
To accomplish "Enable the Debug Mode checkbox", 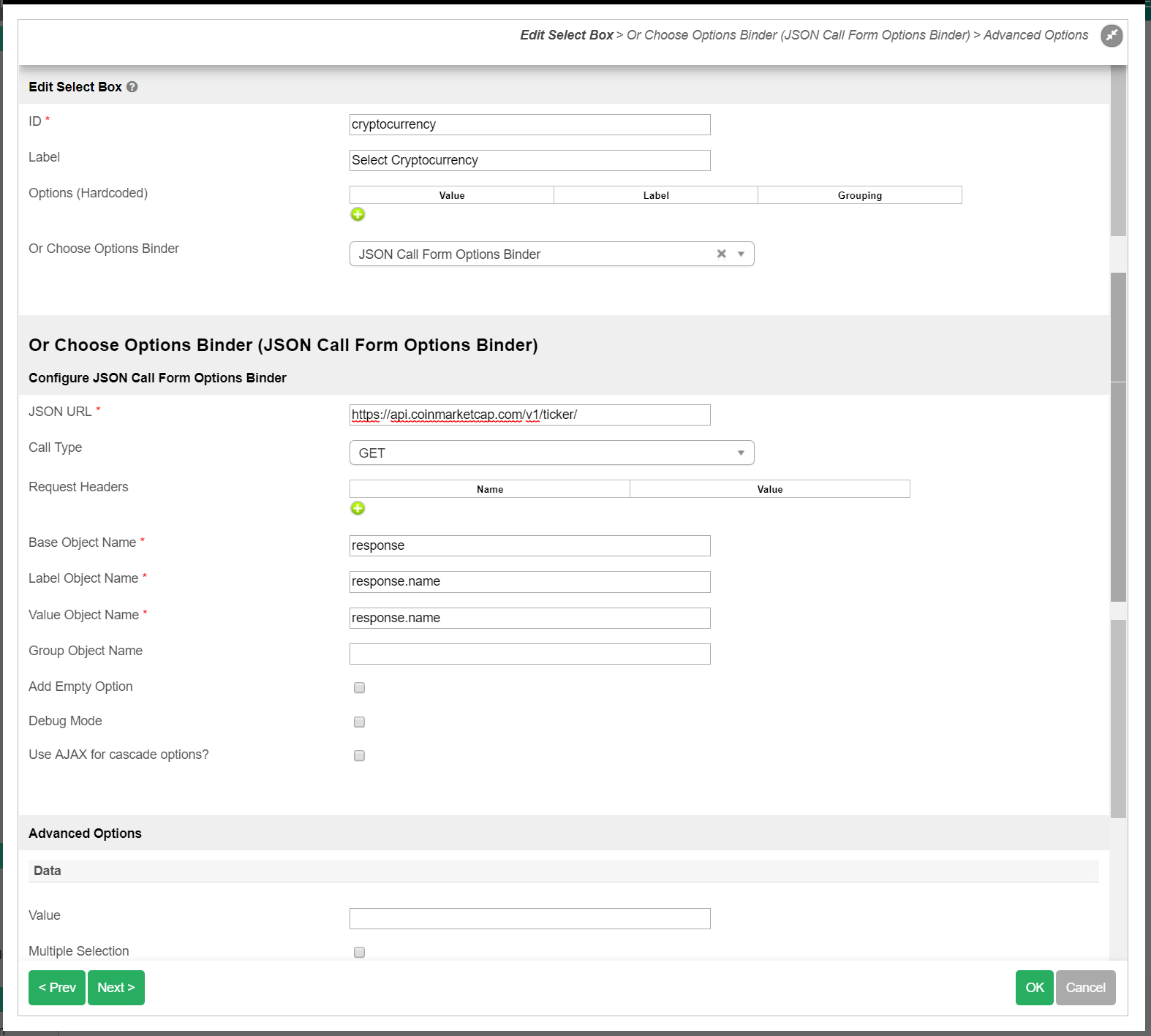I will click(359, 722).
